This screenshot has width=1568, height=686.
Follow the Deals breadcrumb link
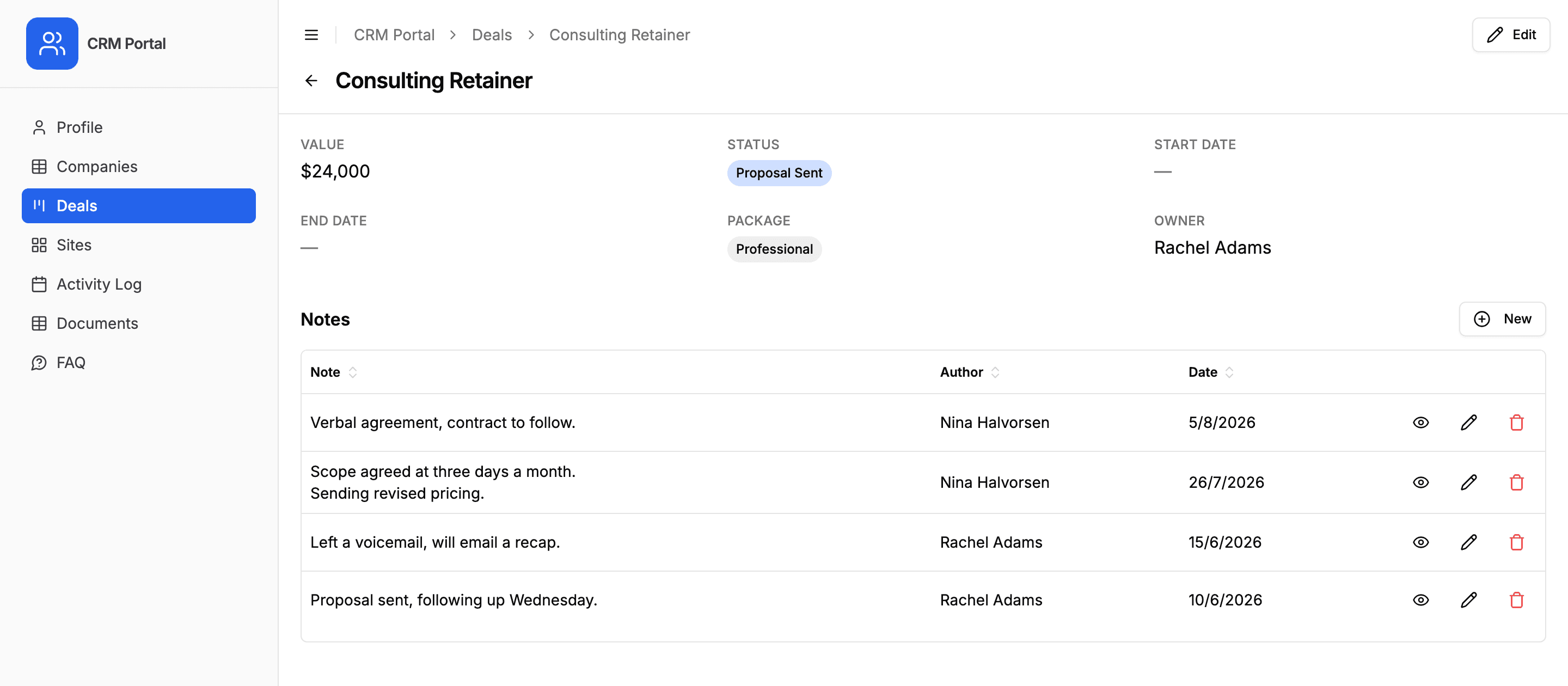(x=492, y=35)
